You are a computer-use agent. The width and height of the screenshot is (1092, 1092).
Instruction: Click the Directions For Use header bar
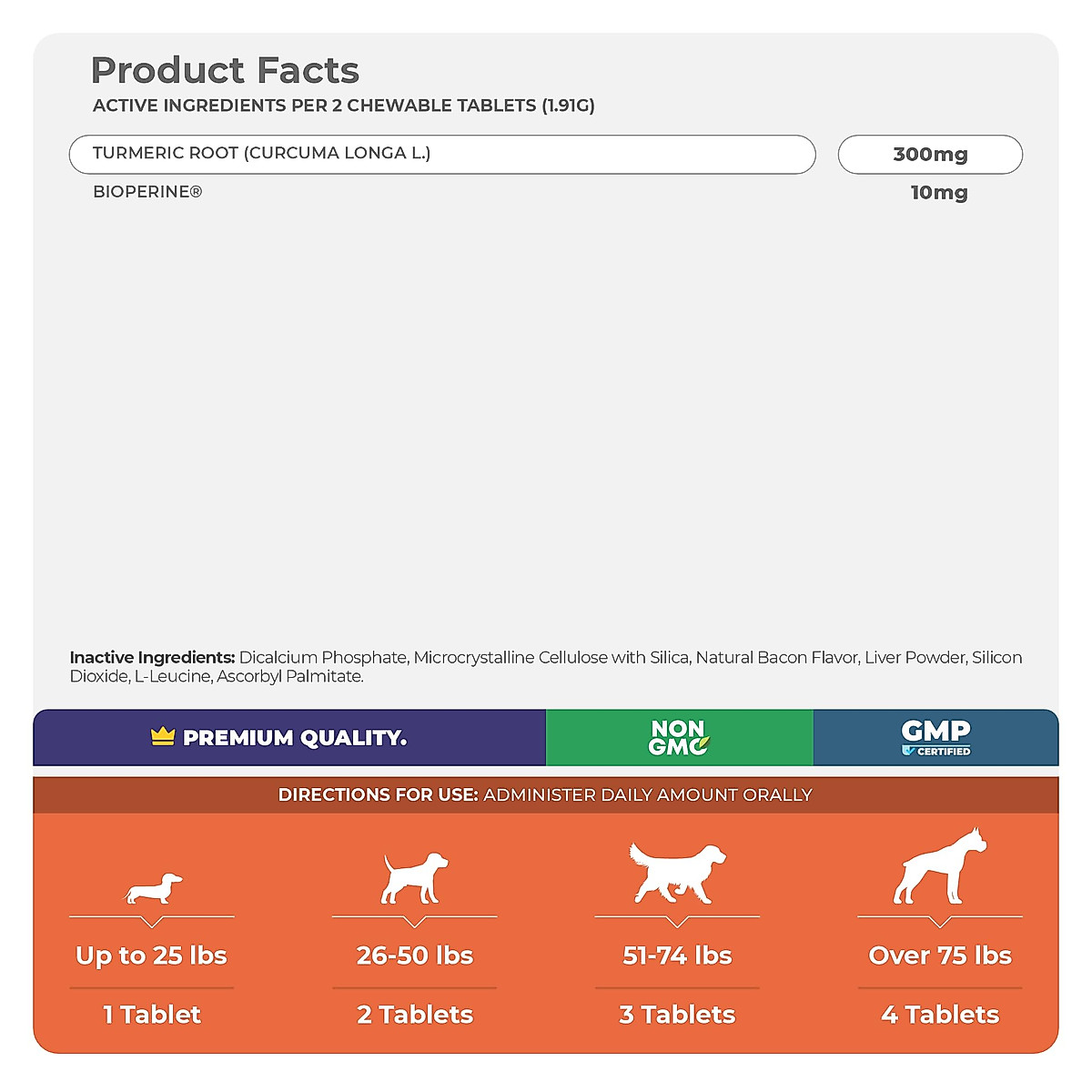click(545, 794)
